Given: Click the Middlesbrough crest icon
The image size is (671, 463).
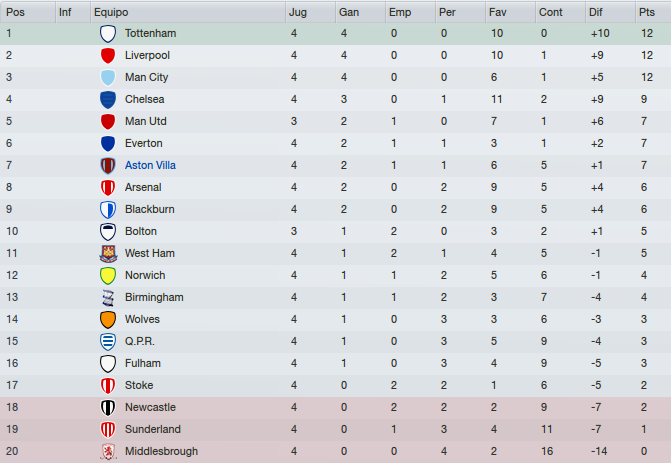Looking at the screenshot, I should pyautogui.click(x=108, y=451).
